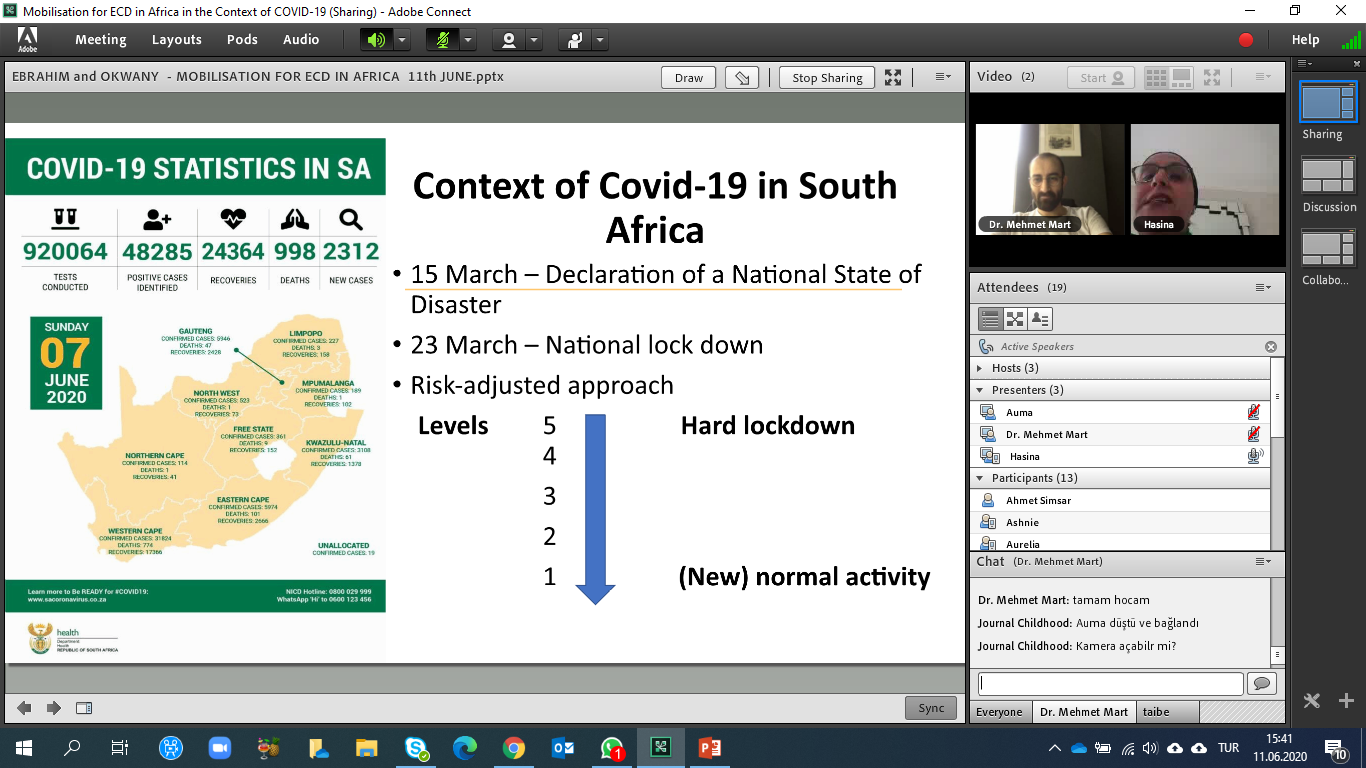Open the Pods menu
Viewport: 1366px width, 768px height.
(242, 40)
